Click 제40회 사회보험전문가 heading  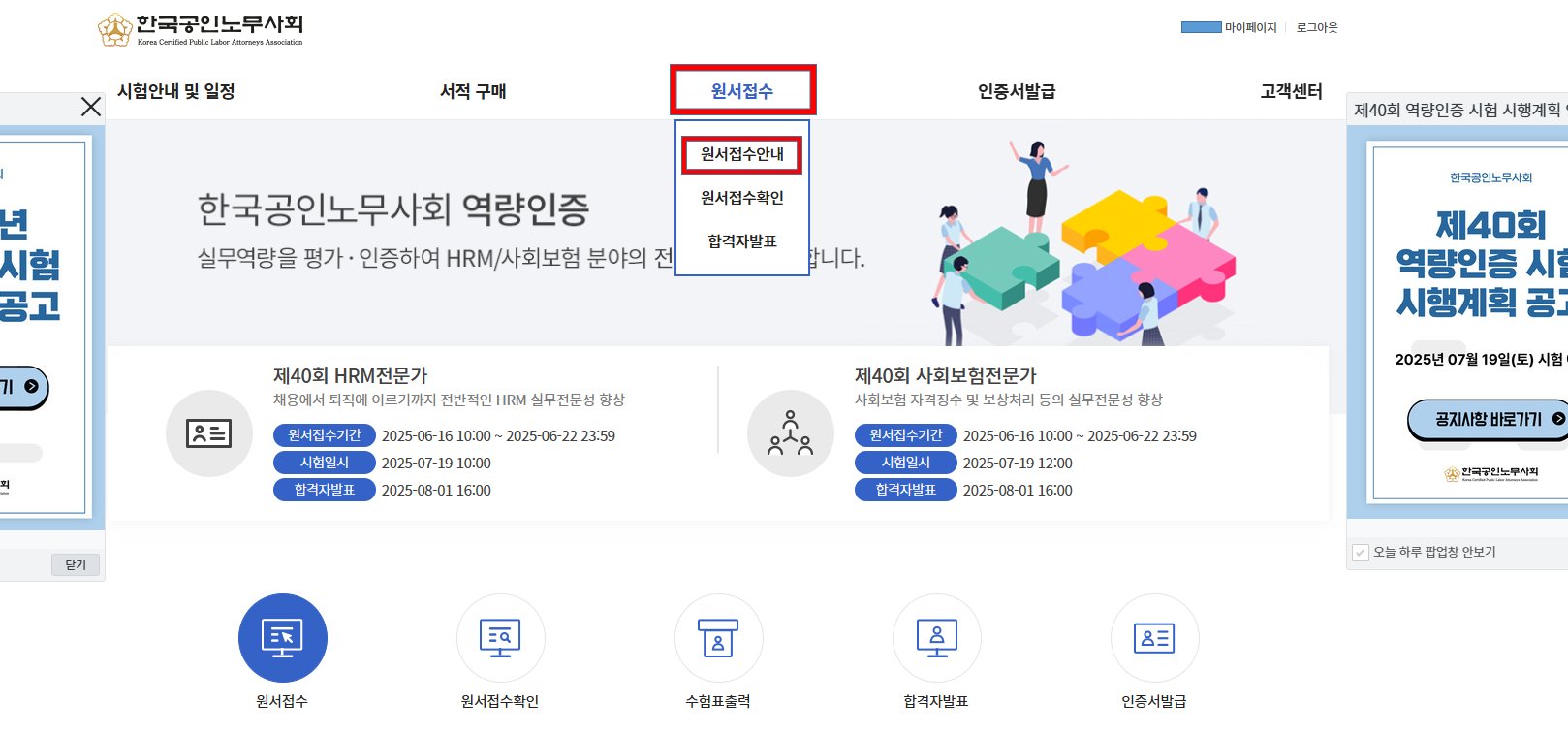pos(945,375)
